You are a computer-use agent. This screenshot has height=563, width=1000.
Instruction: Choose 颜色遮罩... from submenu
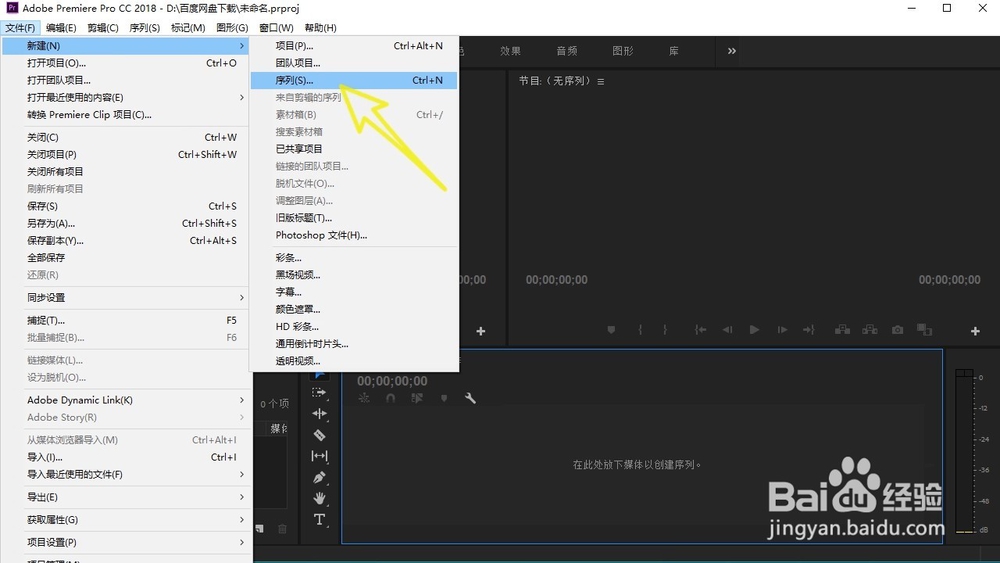coord(354,309)
